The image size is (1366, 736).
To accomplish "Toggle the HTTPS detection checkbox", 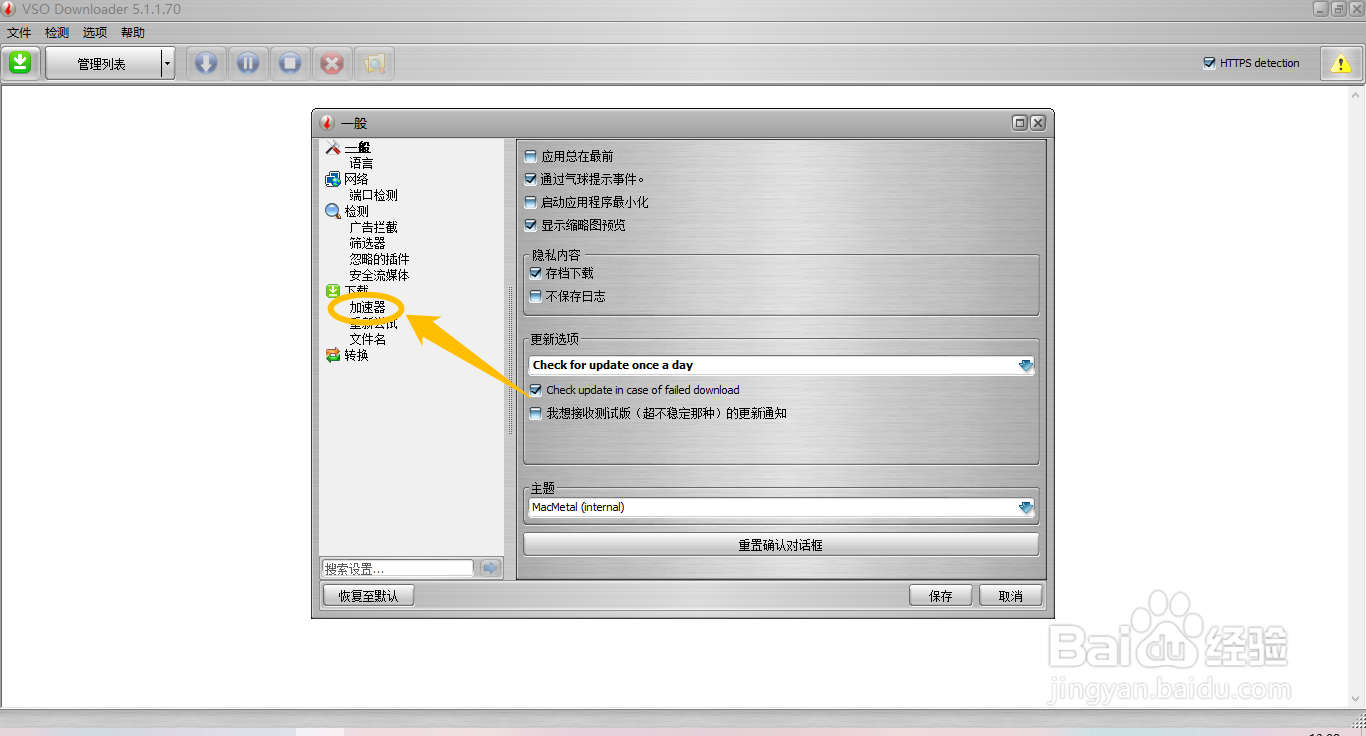I will pyautogui.click(x=1209, y=63).
